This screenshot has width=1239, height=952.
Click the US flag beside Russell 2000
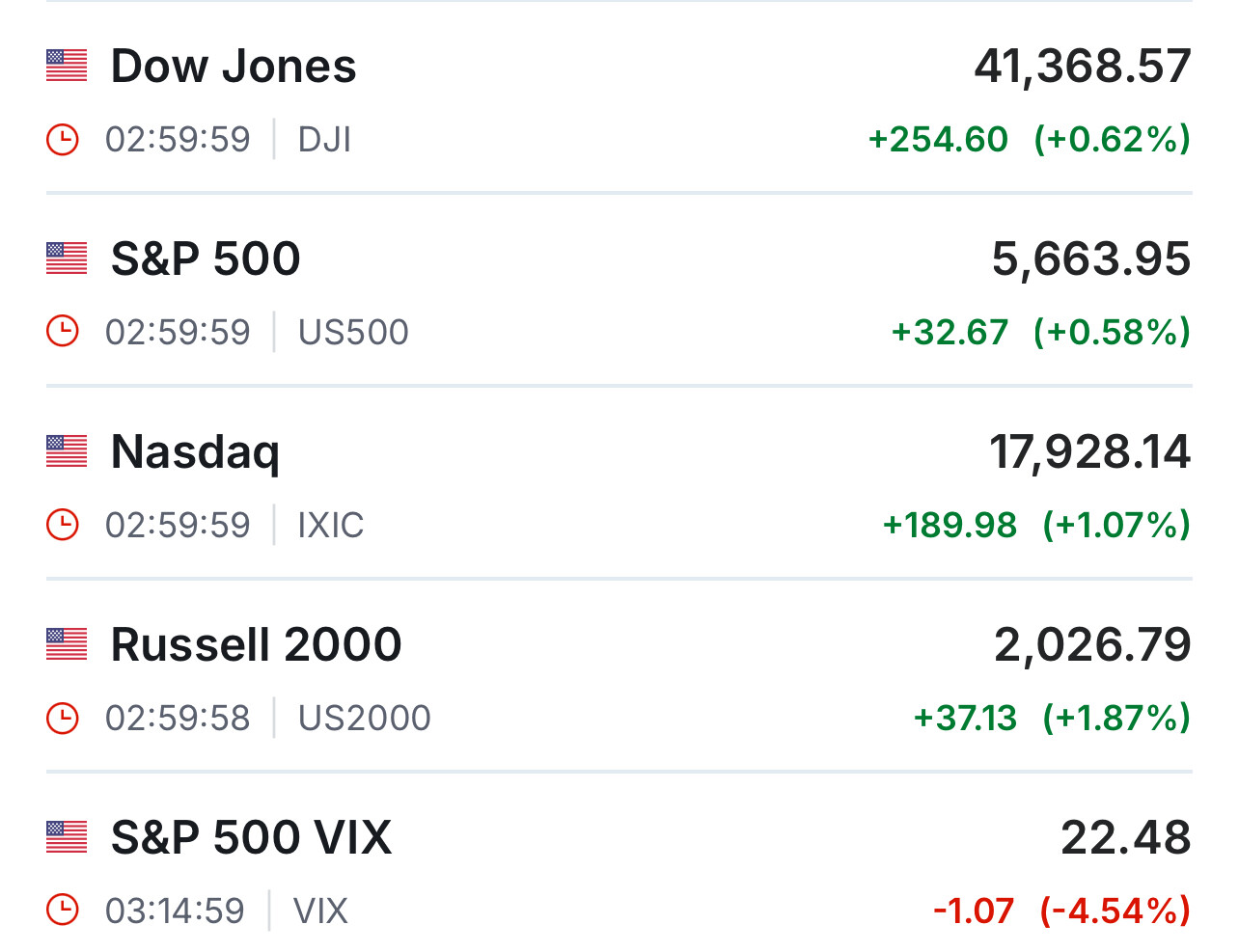tap(67, 644)
